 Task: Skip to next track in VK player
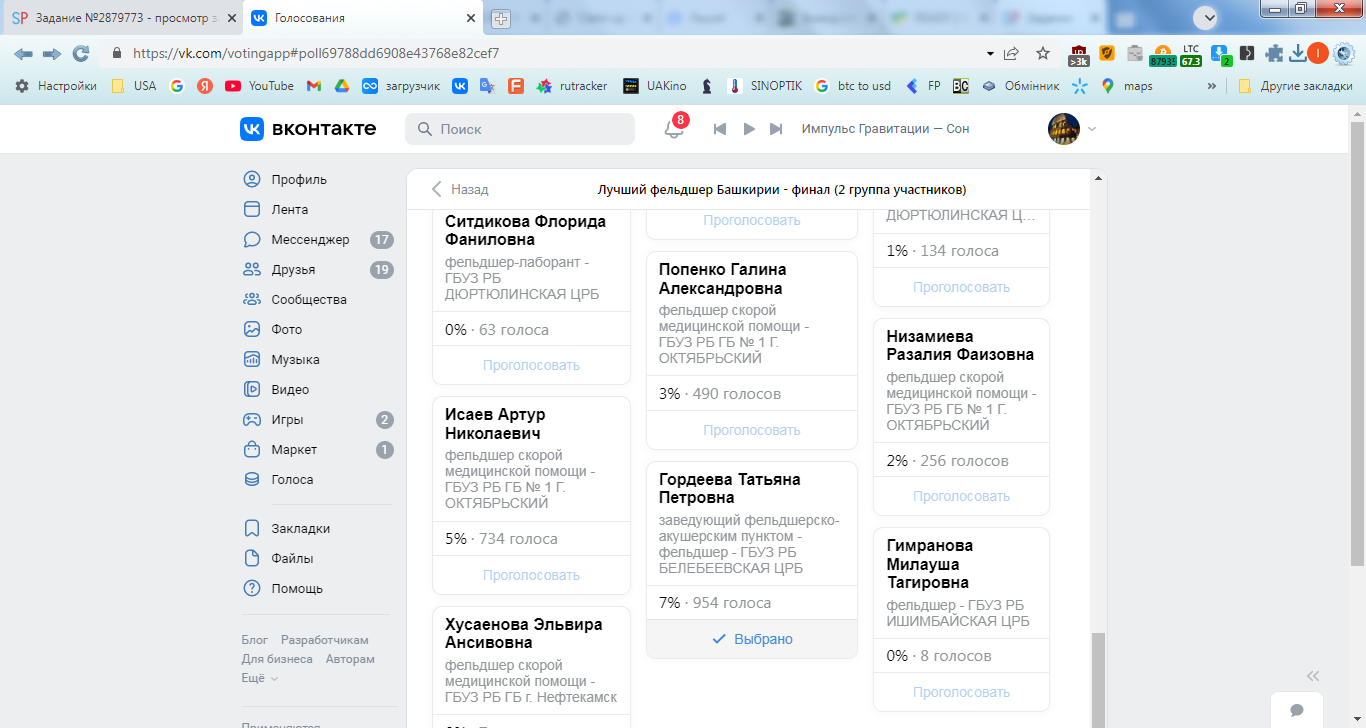click(776, 129)
